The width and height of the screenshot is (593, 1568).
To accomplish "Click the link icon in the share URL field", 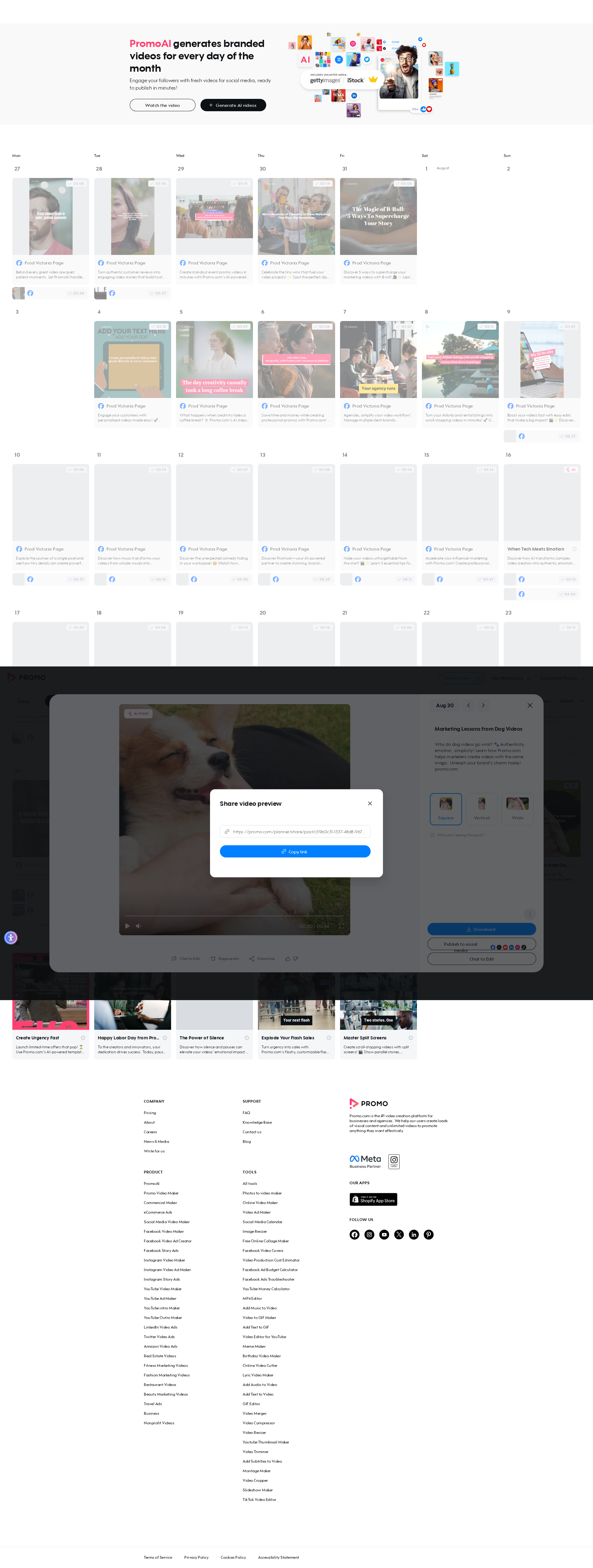I will (227, 831).
